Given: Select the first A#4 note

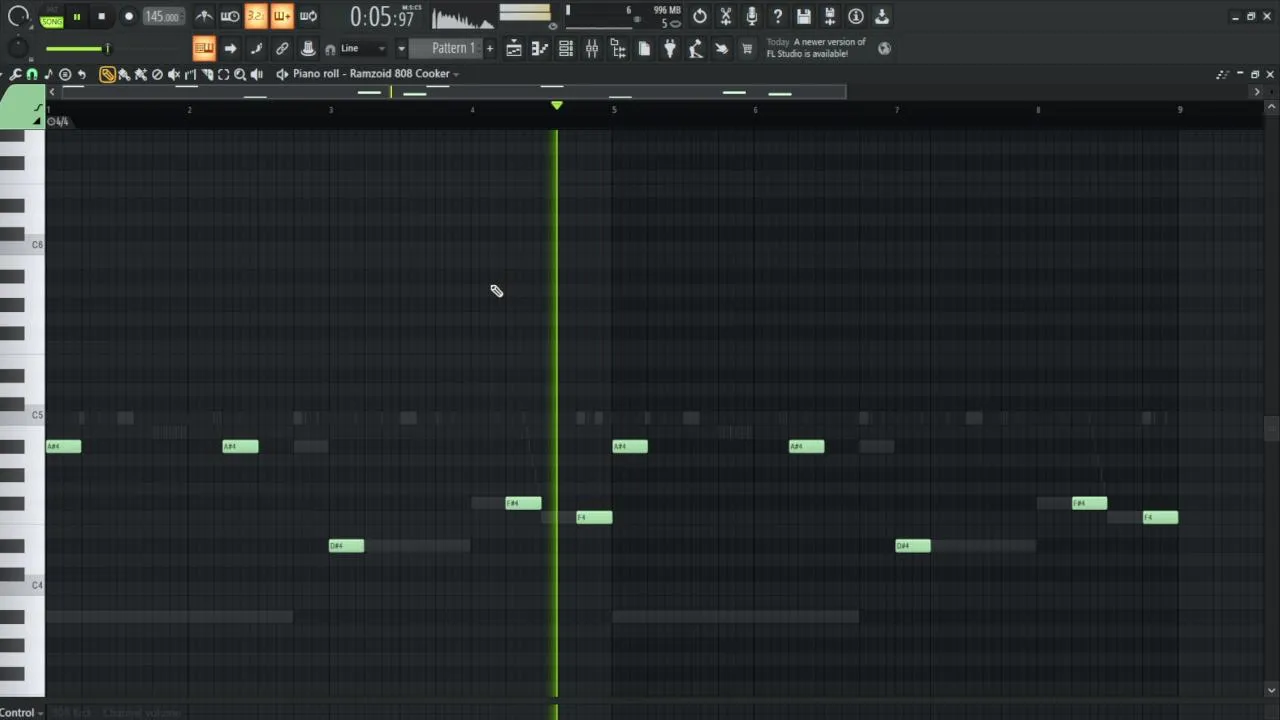Looking at the screenshot, I should tap(63, 446).
